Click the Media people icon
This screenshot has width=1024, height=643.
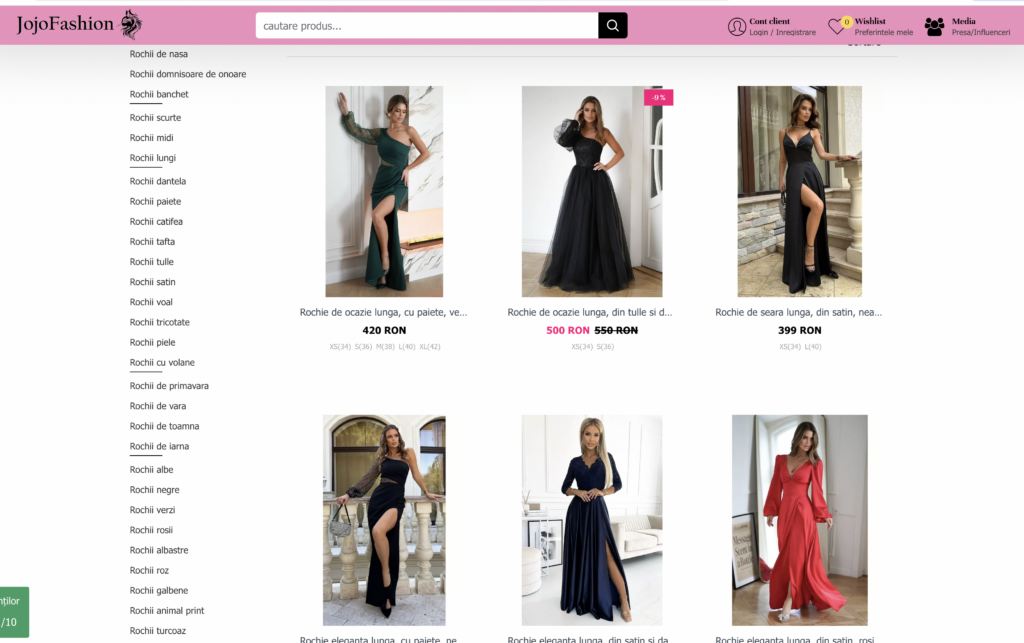tap(934, 27)
